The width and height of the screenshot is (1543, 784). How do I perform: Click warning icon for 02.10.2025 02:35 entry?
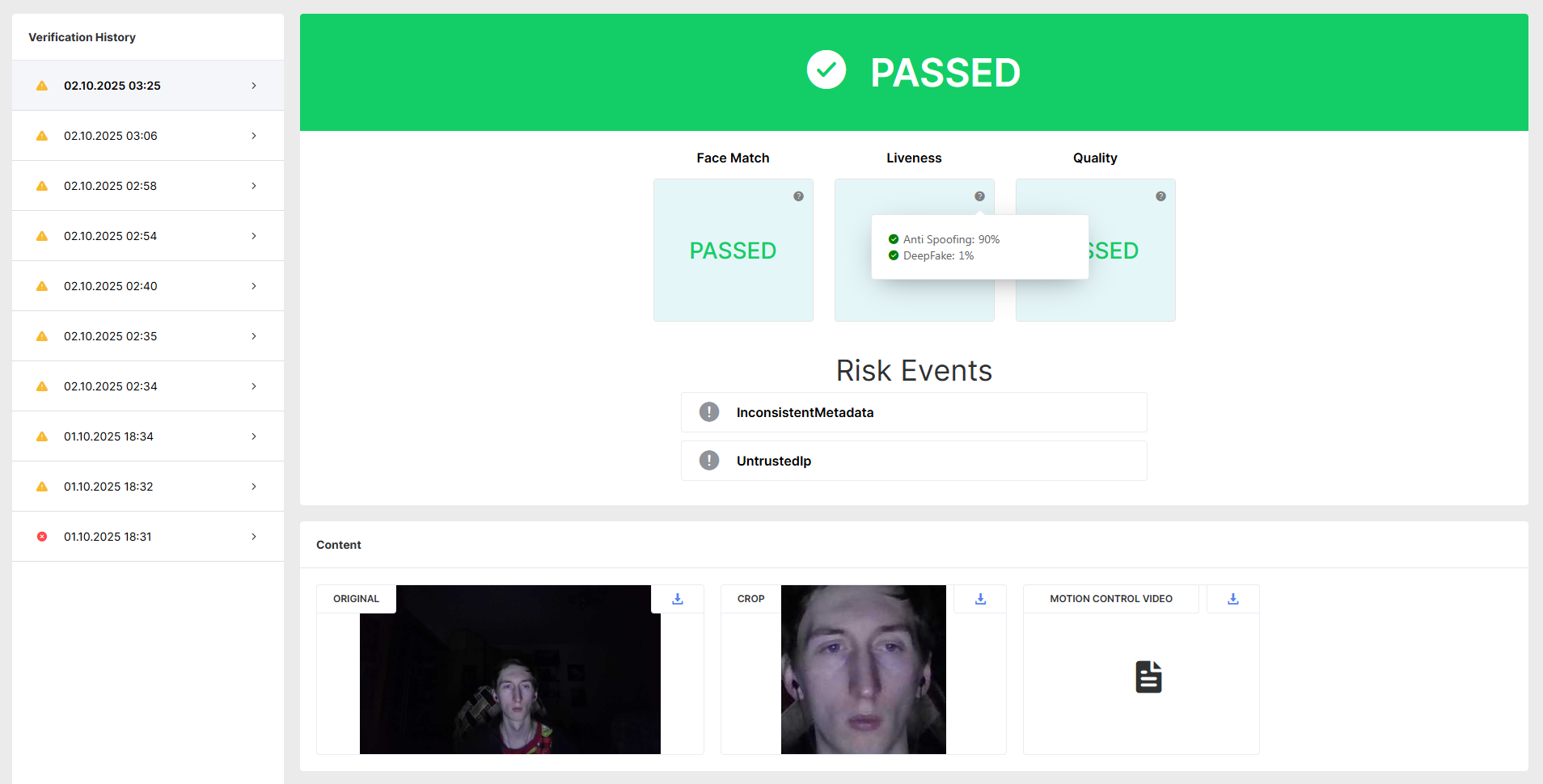point(42,336)
